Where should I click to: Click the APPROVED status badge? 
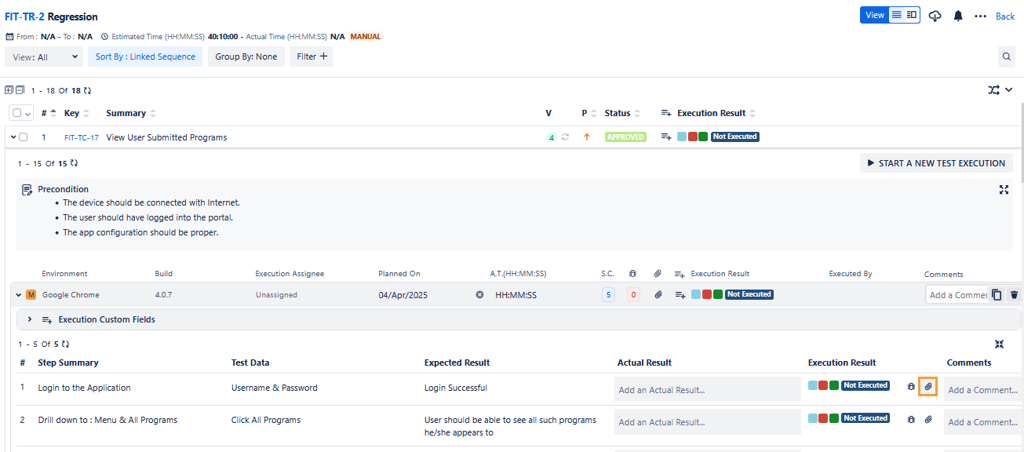tap(625, 137)
